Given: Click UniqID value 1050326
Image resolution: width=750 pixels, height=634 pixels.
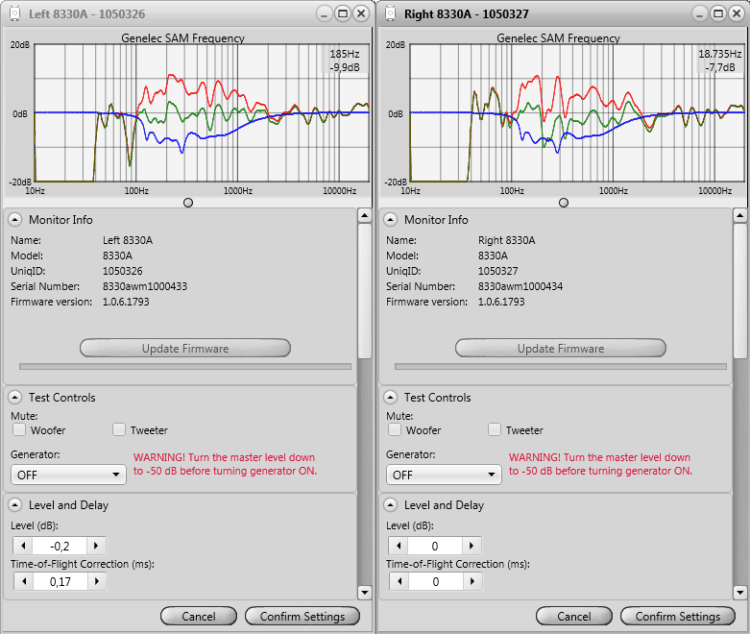Looking at the screenshot, I should click(122, 271).
